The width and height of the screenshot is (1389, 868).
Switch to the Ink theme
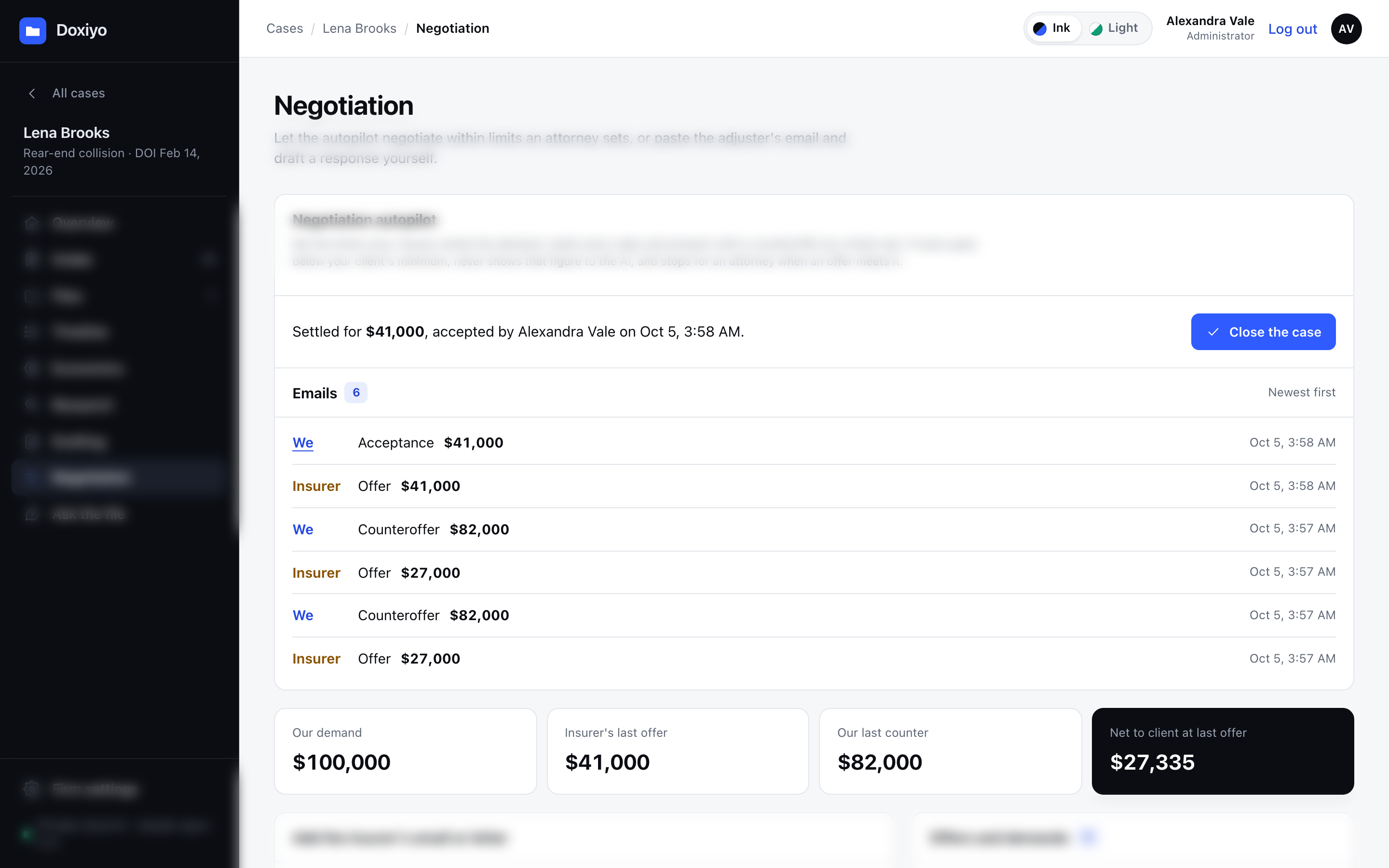click(1053, 28)
